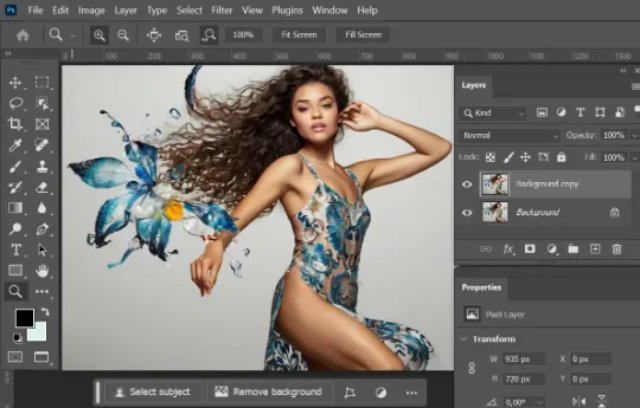640x408 pixels.
Task: Toggle Resize Windows to Fit option
Action: pyautogui.click(x=154, y=35)
